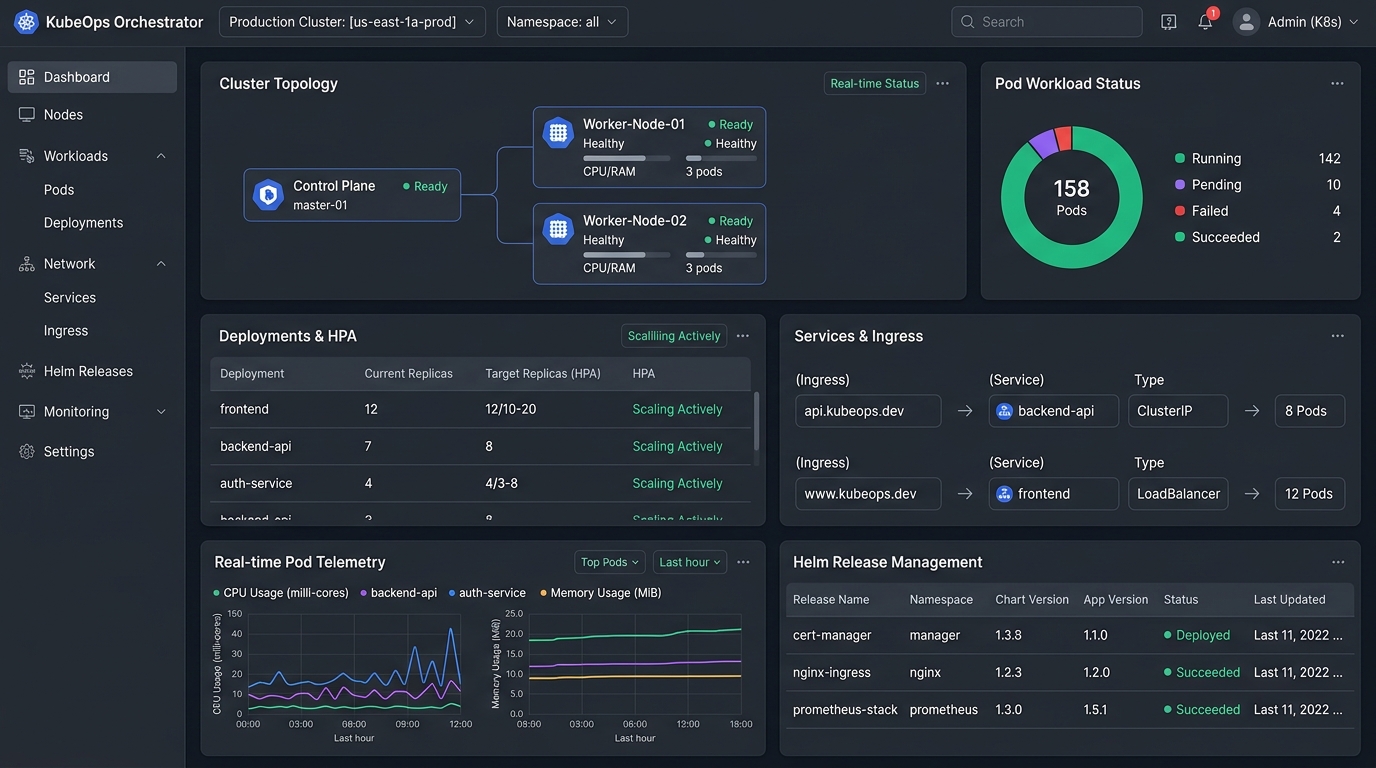Click the LoadBalancer type chip
The image size is (1376, 768).
(x=1179, y=494)
